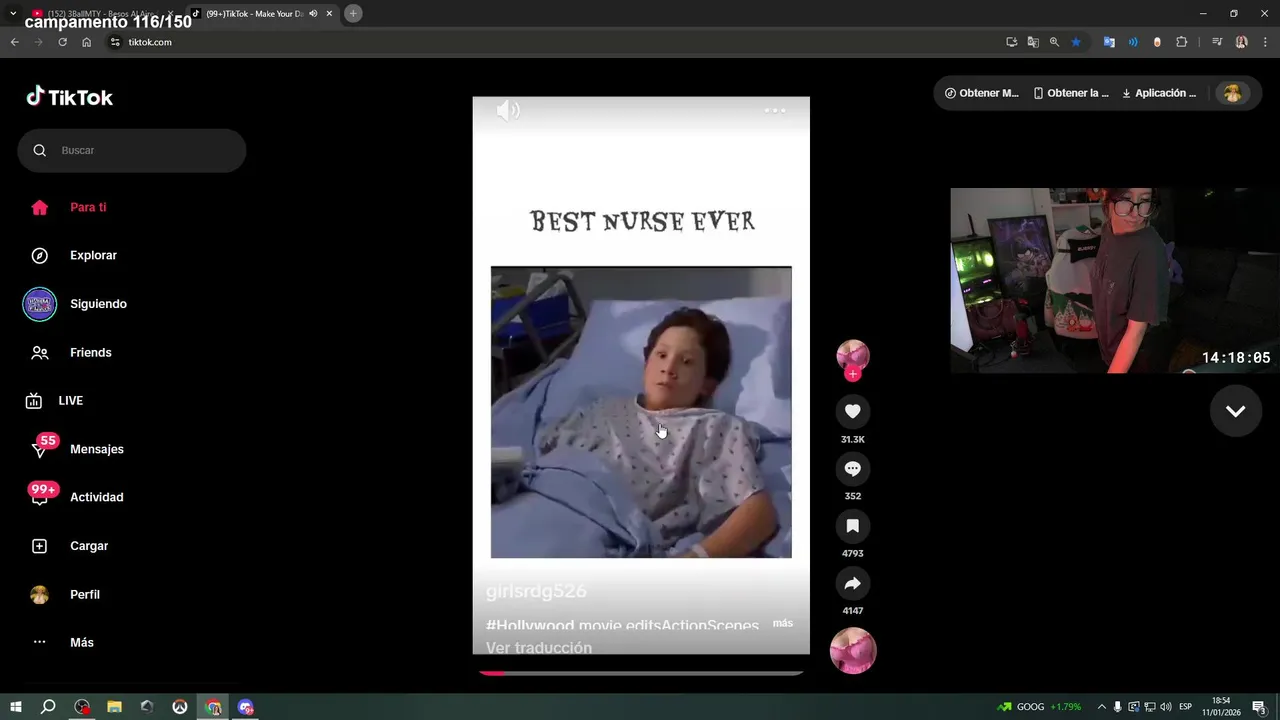Open the LIVE section
The height and width of the screenshot is (720, 1280).
click(70, 400)
